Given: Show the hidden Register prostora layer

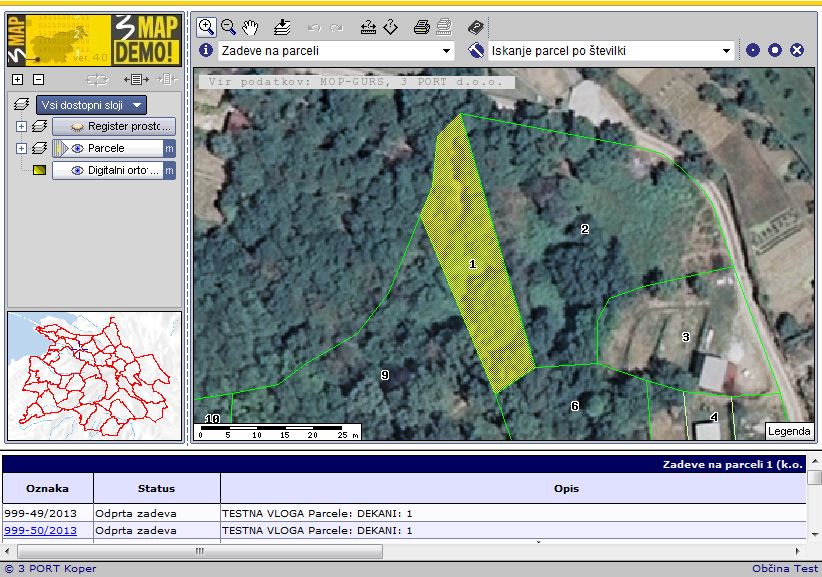Looking at the screenshot, I should pyautogui.click(x=78, y=127).
